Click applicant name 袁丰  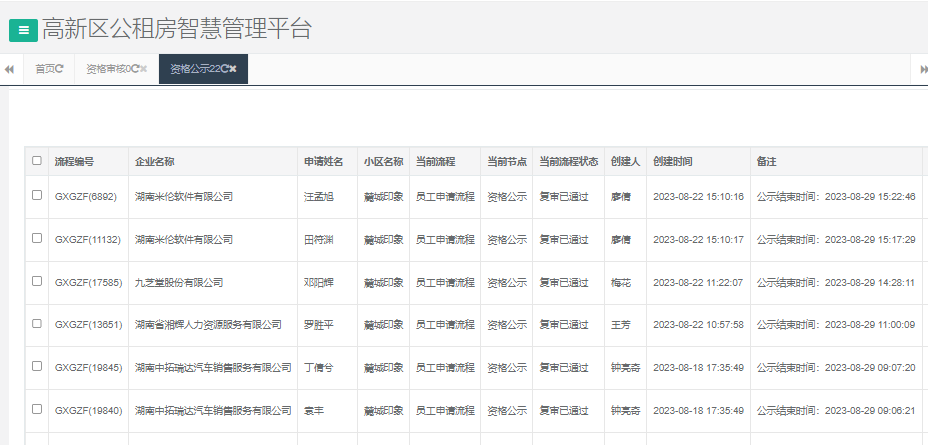click(x=314, y=411)
